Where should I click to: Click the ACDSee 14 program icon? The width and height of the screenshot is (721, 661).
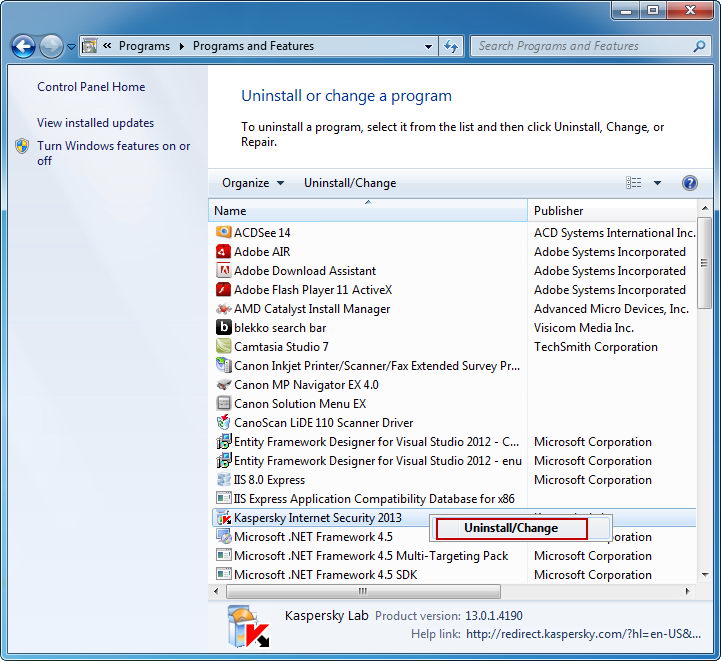coord(223,232)
